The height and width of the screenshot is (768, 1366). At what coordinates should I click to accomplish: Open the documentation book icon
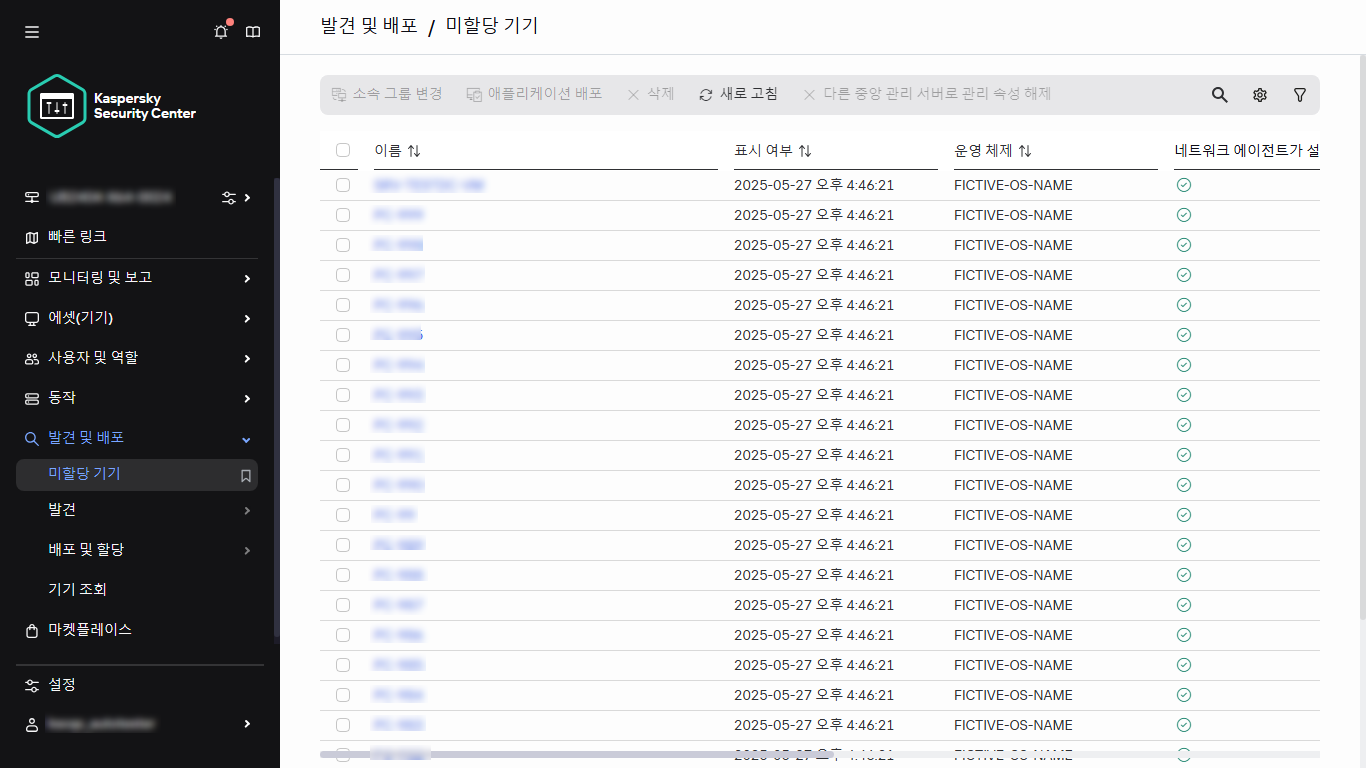coord(253,32)
